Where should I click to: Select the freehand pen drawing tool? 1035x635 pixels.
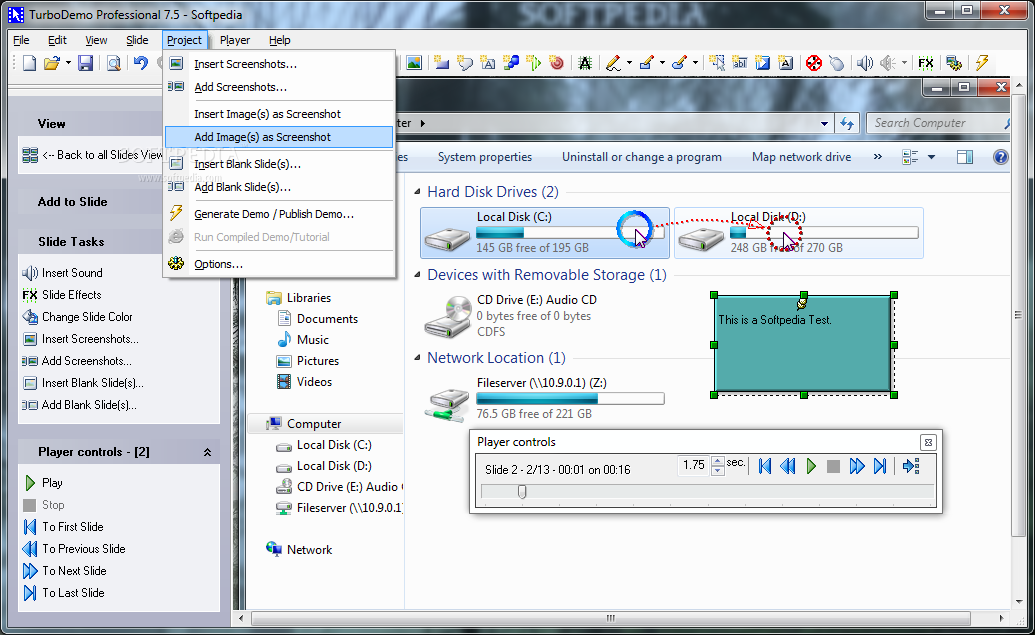(613, 63)
